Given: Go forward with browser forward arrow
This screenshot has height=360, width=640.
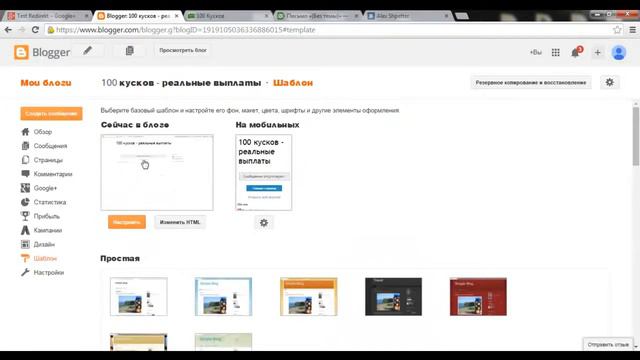Looking at the screenshot, I should click(x=22, y=30).
